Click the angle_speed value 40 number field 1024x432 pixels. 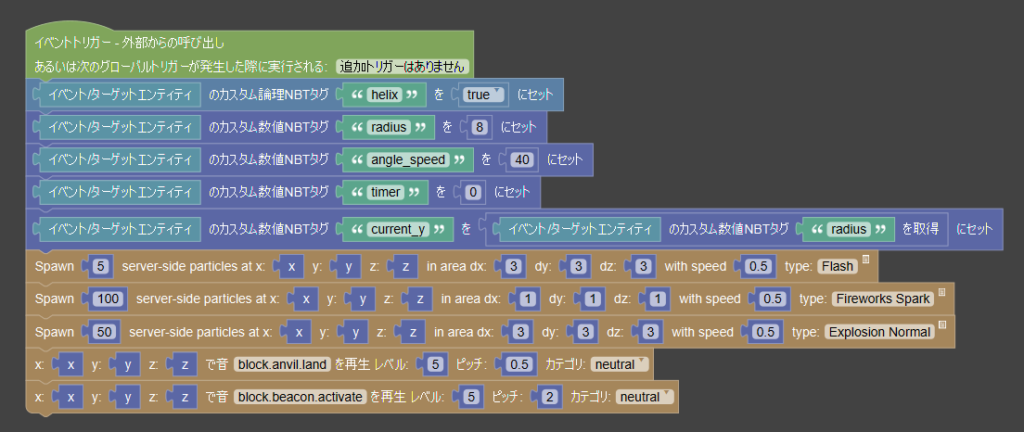(x=520, y=159)
